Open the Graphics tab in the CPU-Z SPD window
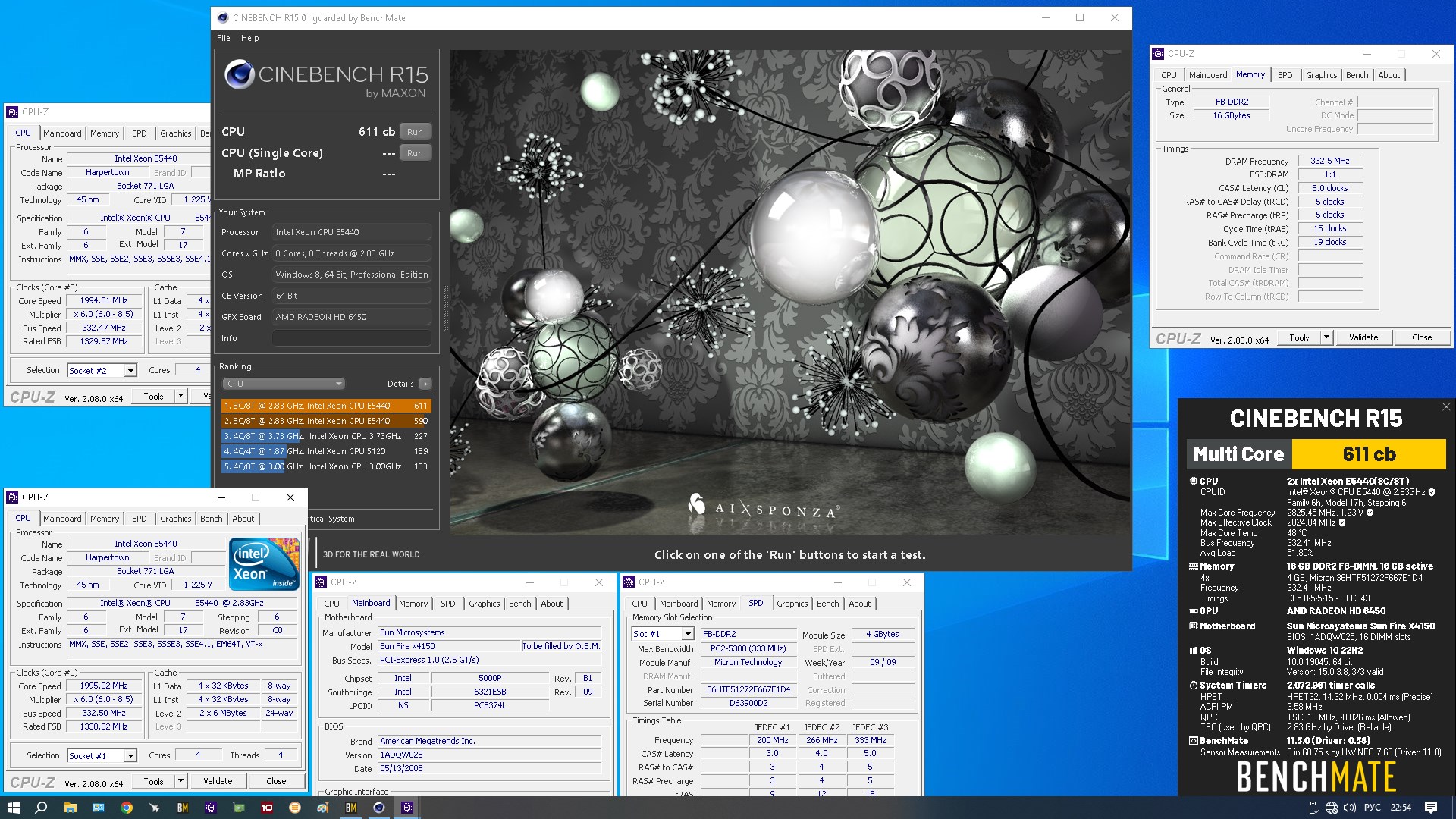This screenshot has width=1456, height=819. tap(792, 604)
